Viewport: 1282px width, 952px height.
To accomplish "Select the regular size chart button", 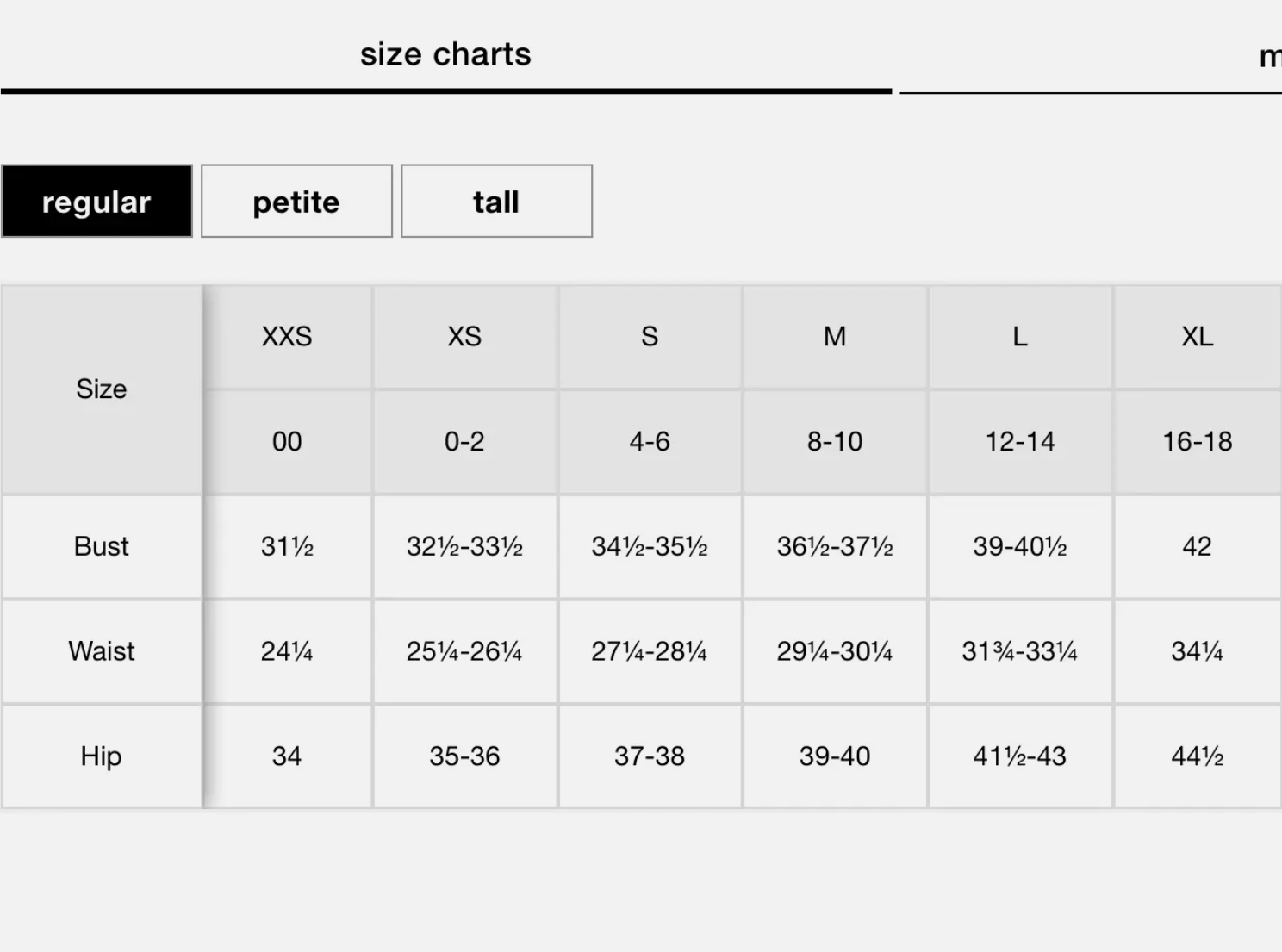I will point(96,202).
